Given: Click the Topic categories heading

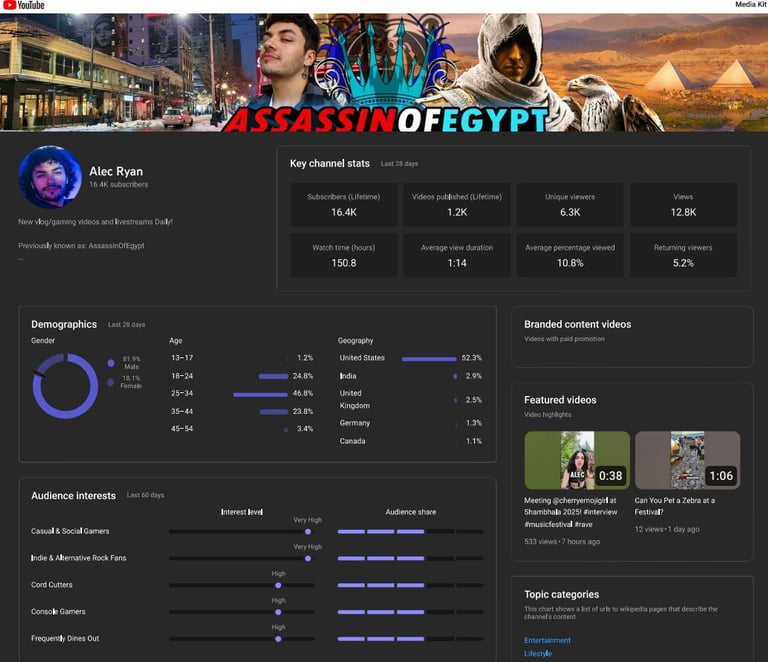Looking at the screenshot, I should [561, 594].
